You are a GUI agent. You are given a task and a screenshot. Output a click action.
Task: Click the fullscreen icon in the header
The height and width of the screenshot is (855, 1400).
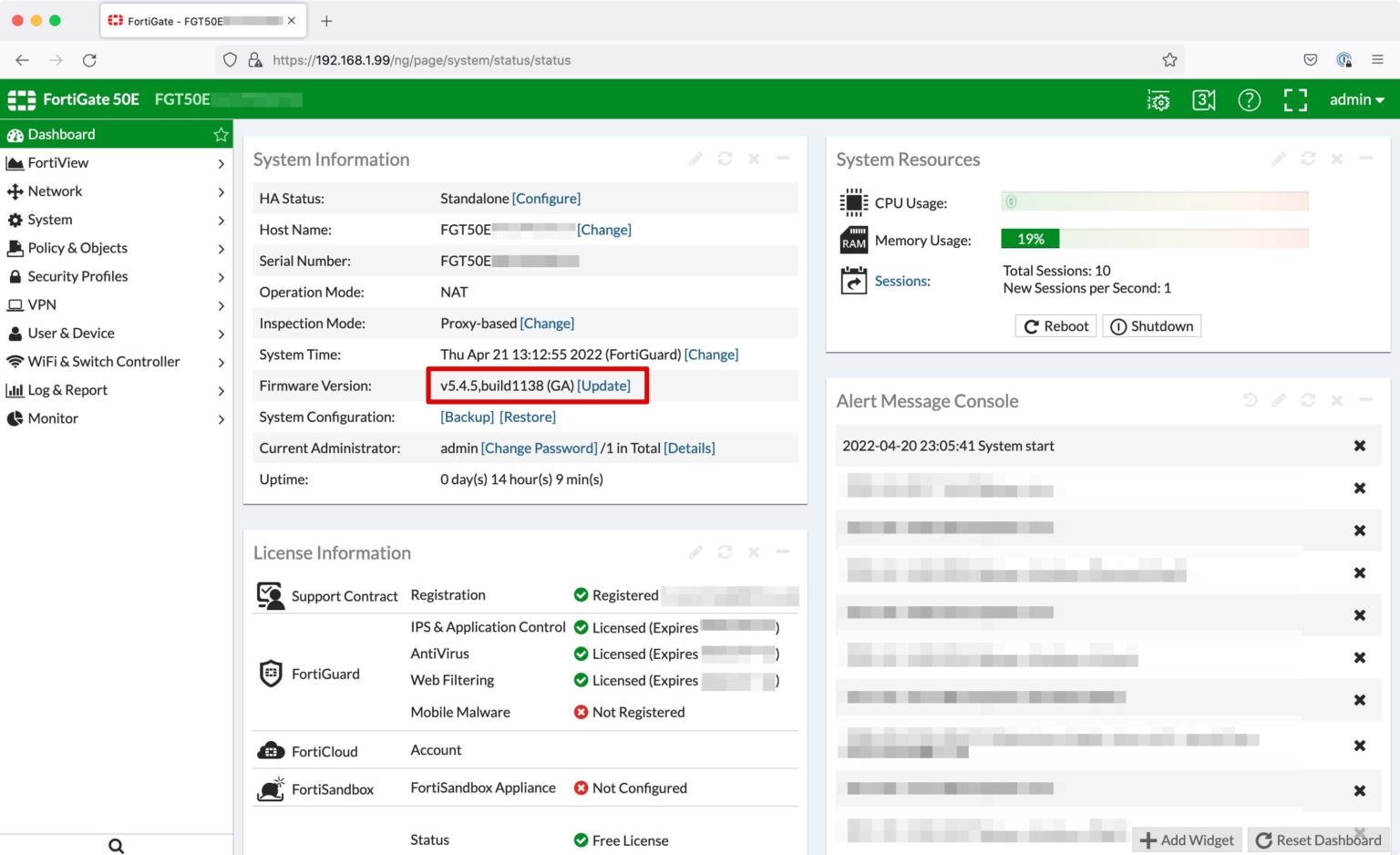pyautogui.click(x=1295, y=100)
